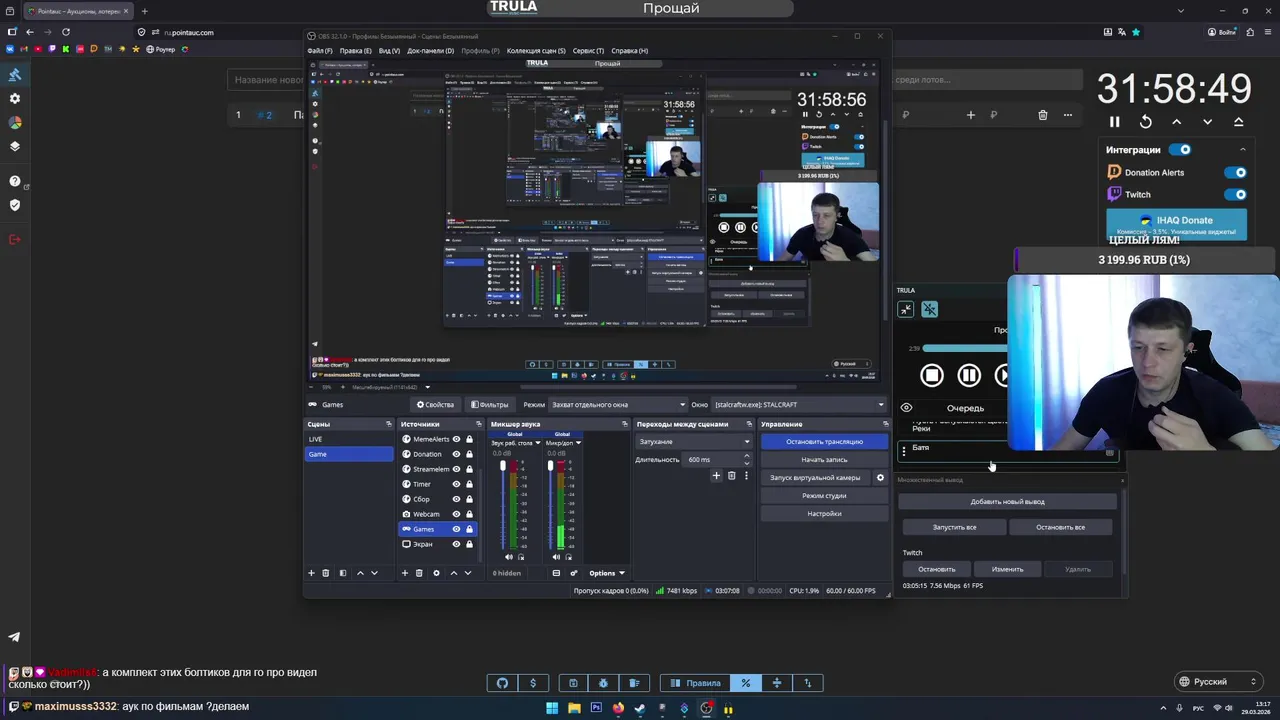The width and height of the screenshot is (1280, 720).
Task: Add a transition with the plus icon
Action: coord(716,476)
